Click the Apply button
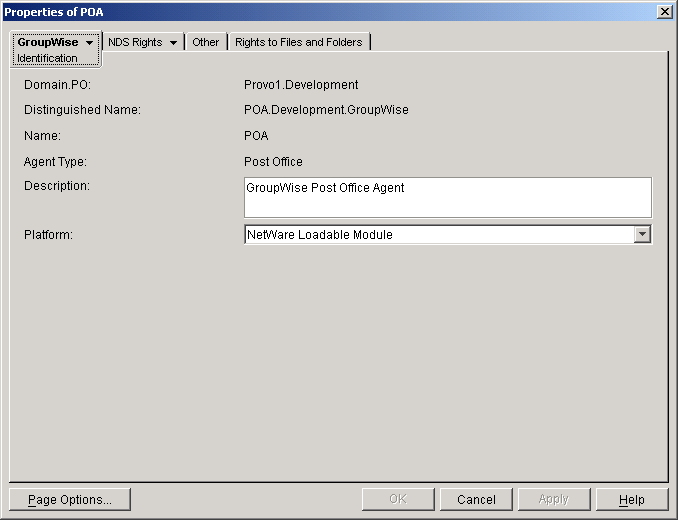This screenshot has width=678, height=520. point(554,499)
